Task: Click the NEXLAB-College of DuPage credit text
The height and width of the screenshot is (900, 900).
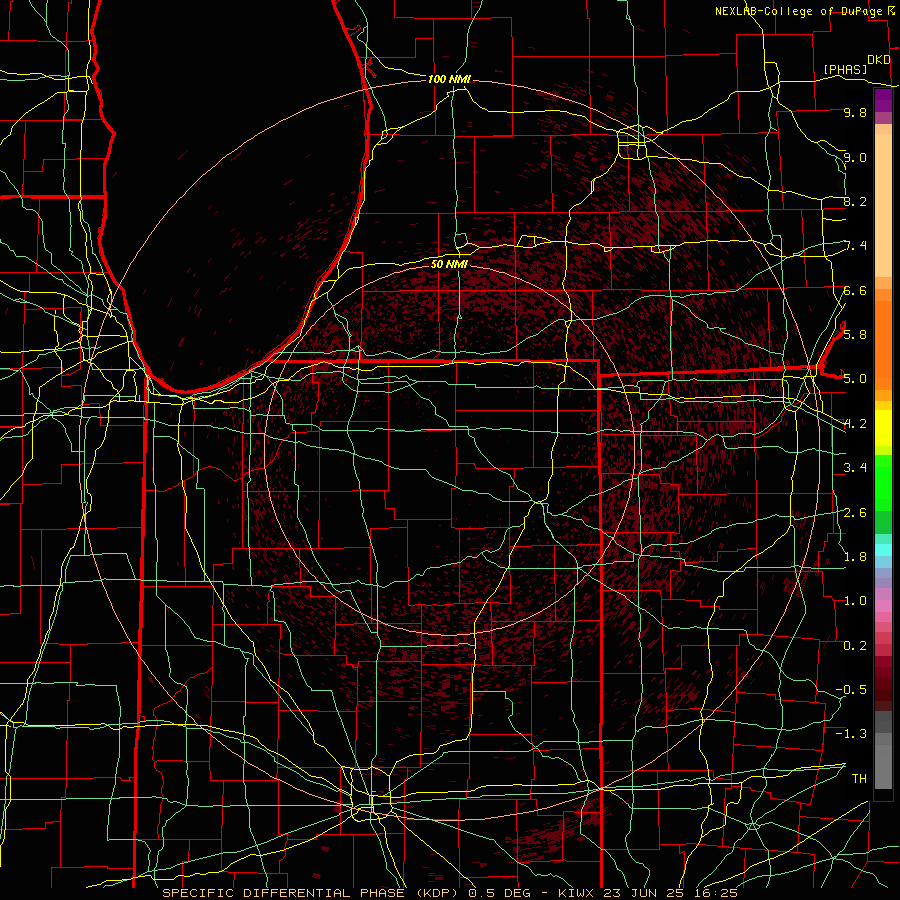Action: 798,11
